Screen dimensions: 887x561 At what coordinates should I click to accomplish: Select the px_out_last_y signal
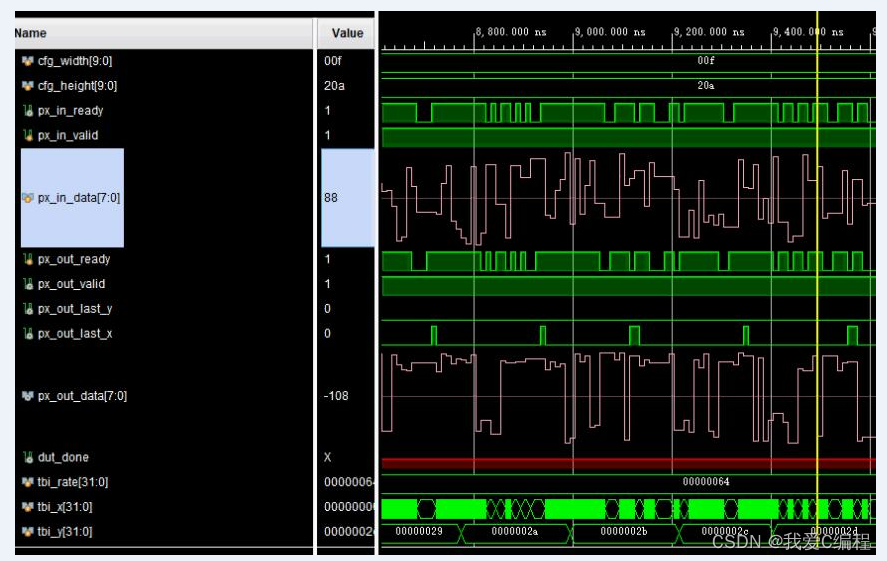click(x=75, y=309)
